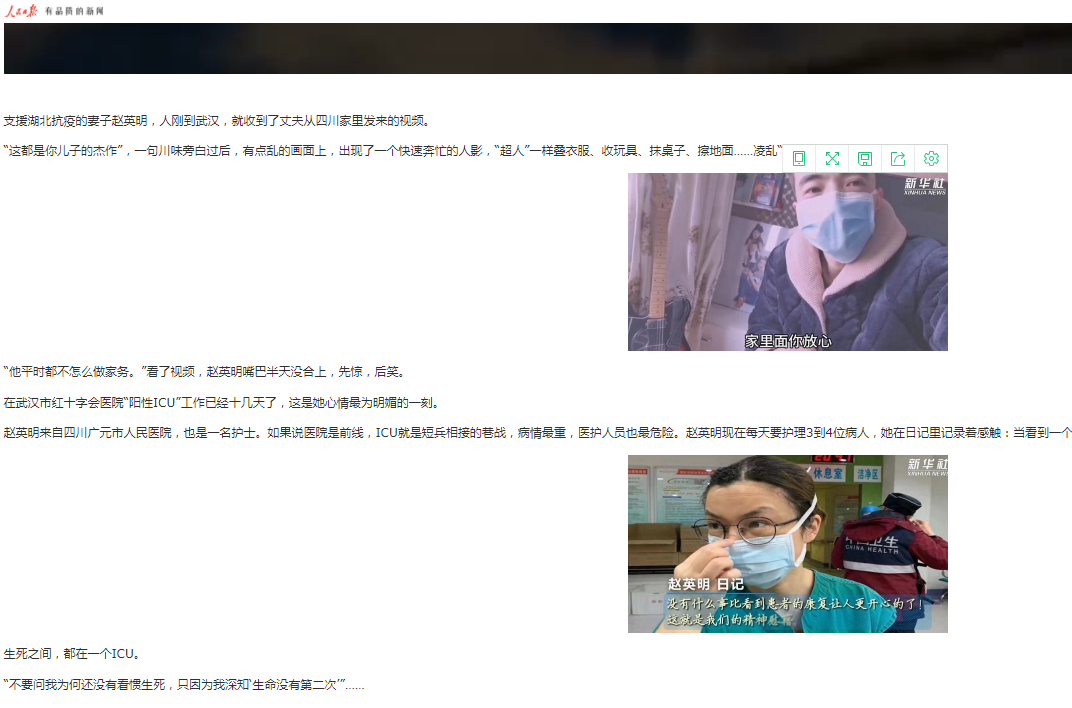Click the dark banner image at top

coord(537,48)
